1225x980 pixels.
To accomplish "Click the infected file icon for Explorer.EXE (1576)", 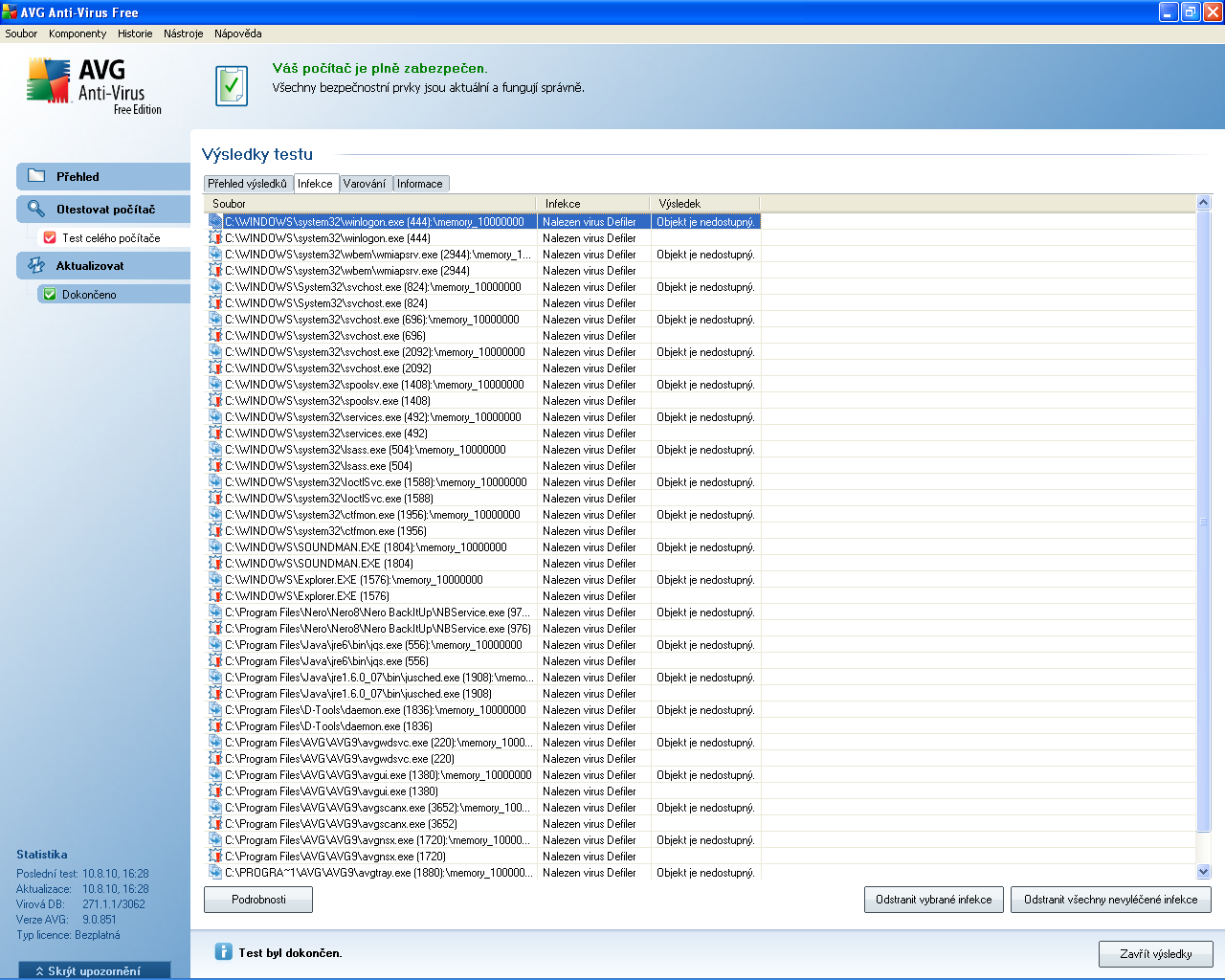I will (x=215, y=595).
